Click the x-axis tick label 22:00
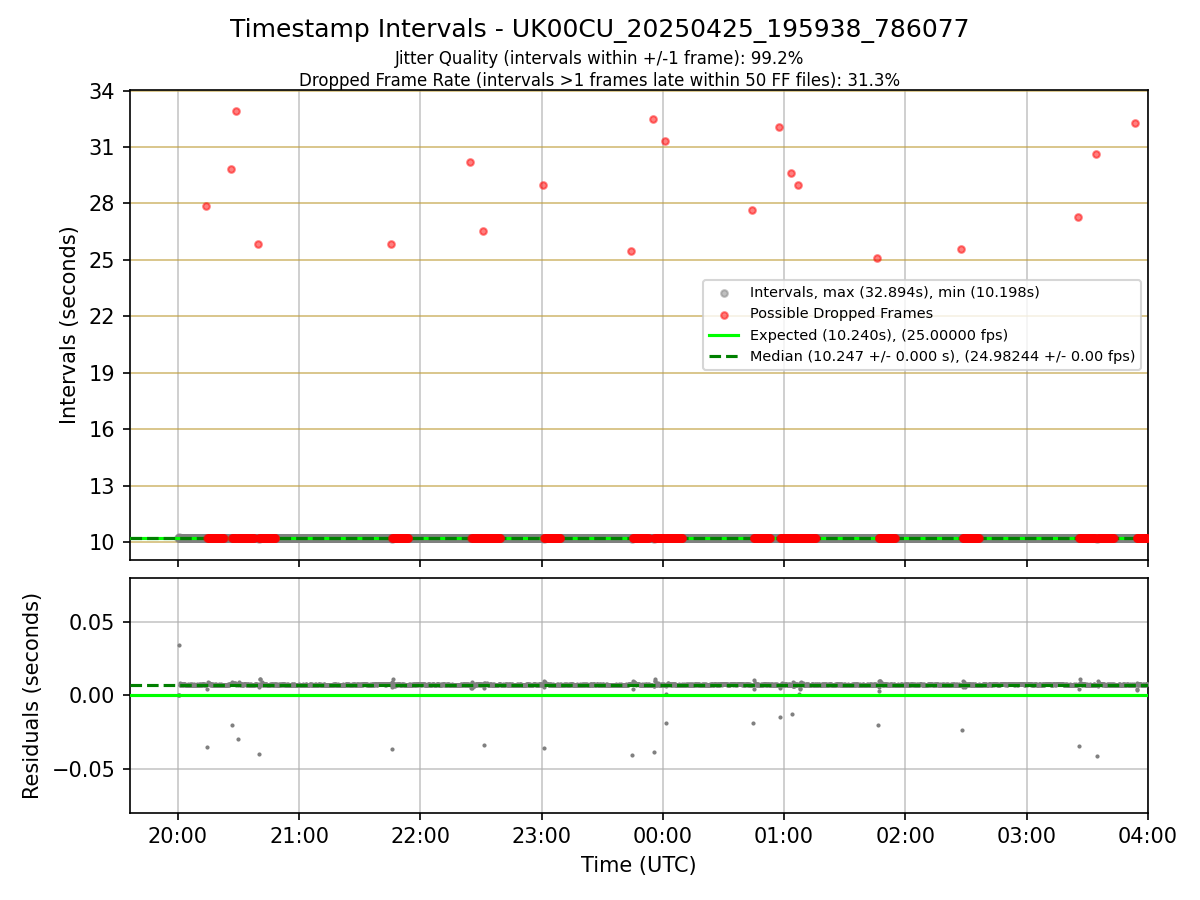 tap(420, 835)
